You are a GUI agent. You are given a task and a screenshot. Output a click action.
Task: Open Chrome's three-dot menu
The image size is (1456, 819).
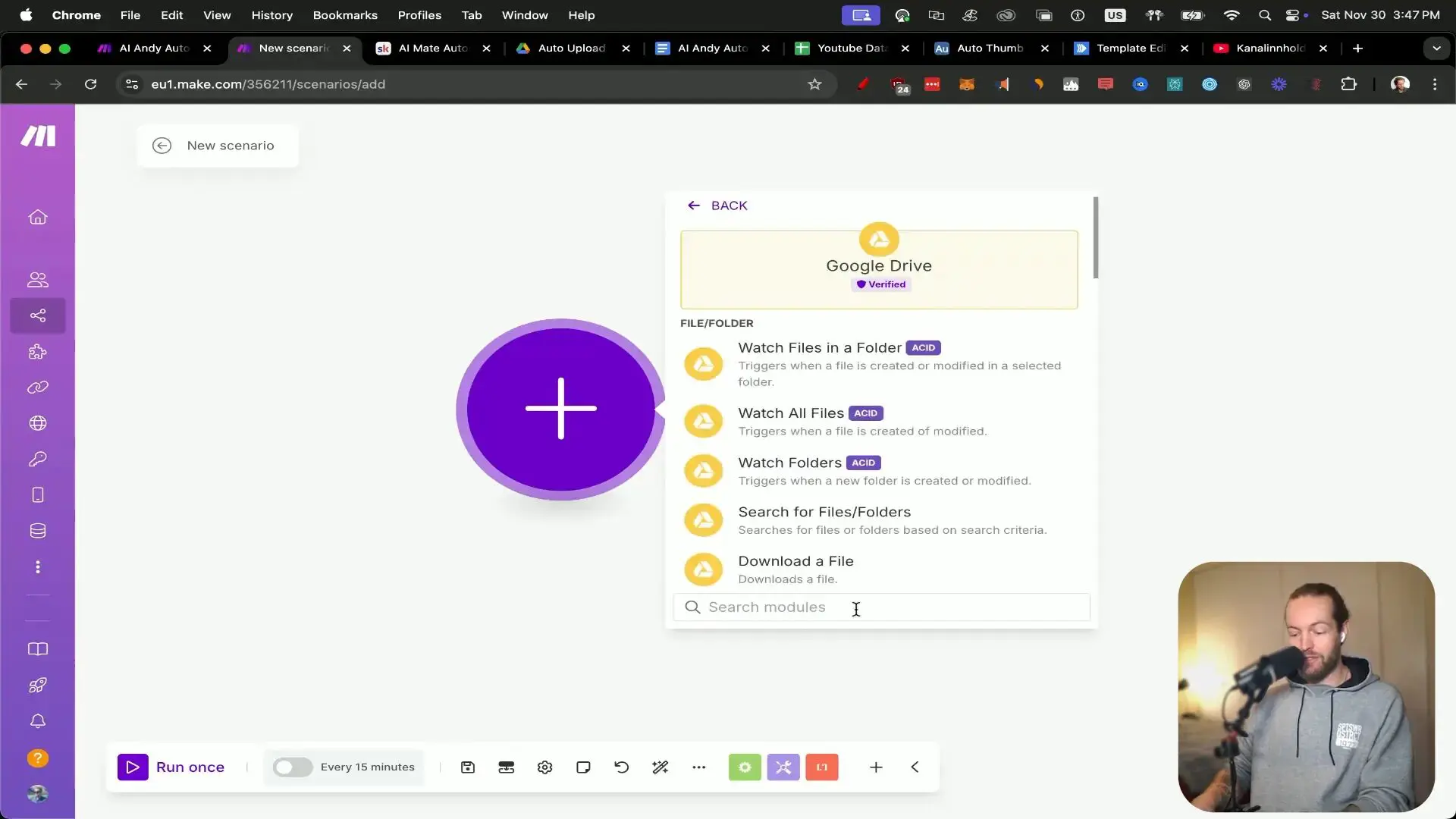pos(1435,84)
